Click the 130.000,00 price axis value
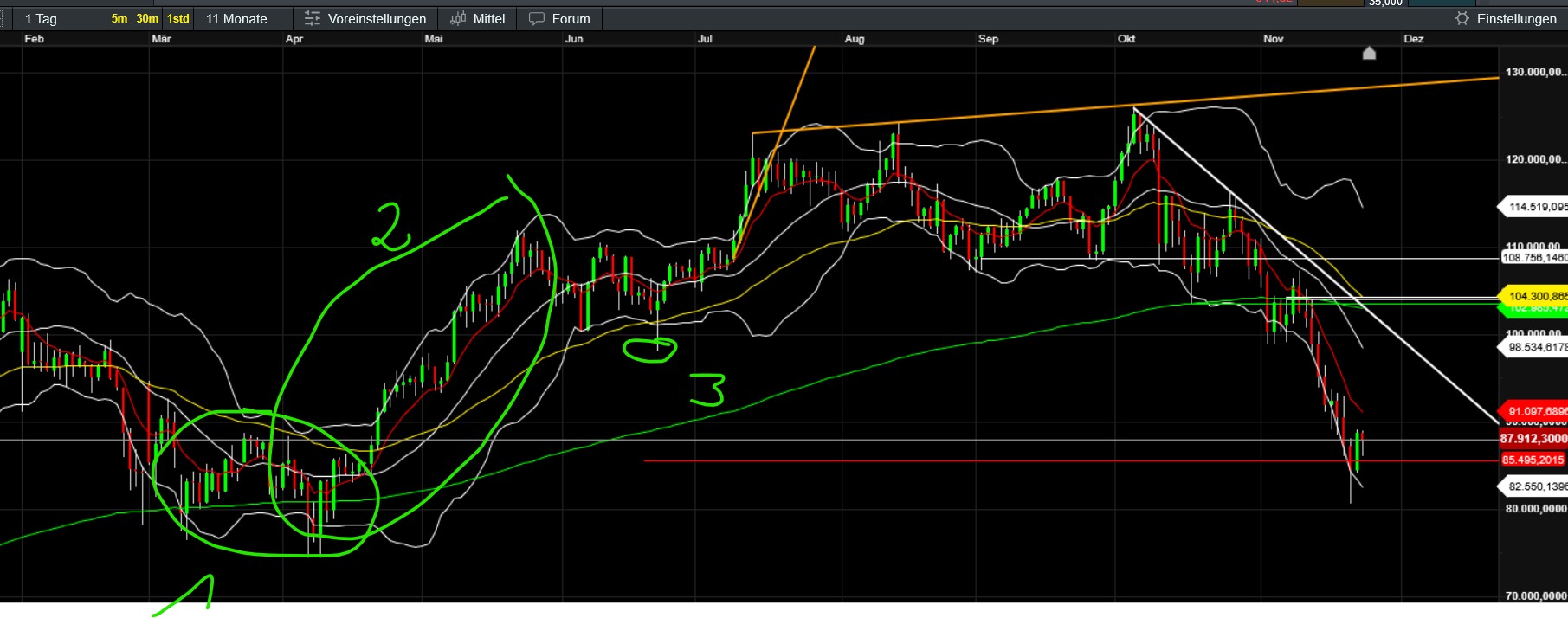Screen dimensions: 1568x618 point(1535,72)
